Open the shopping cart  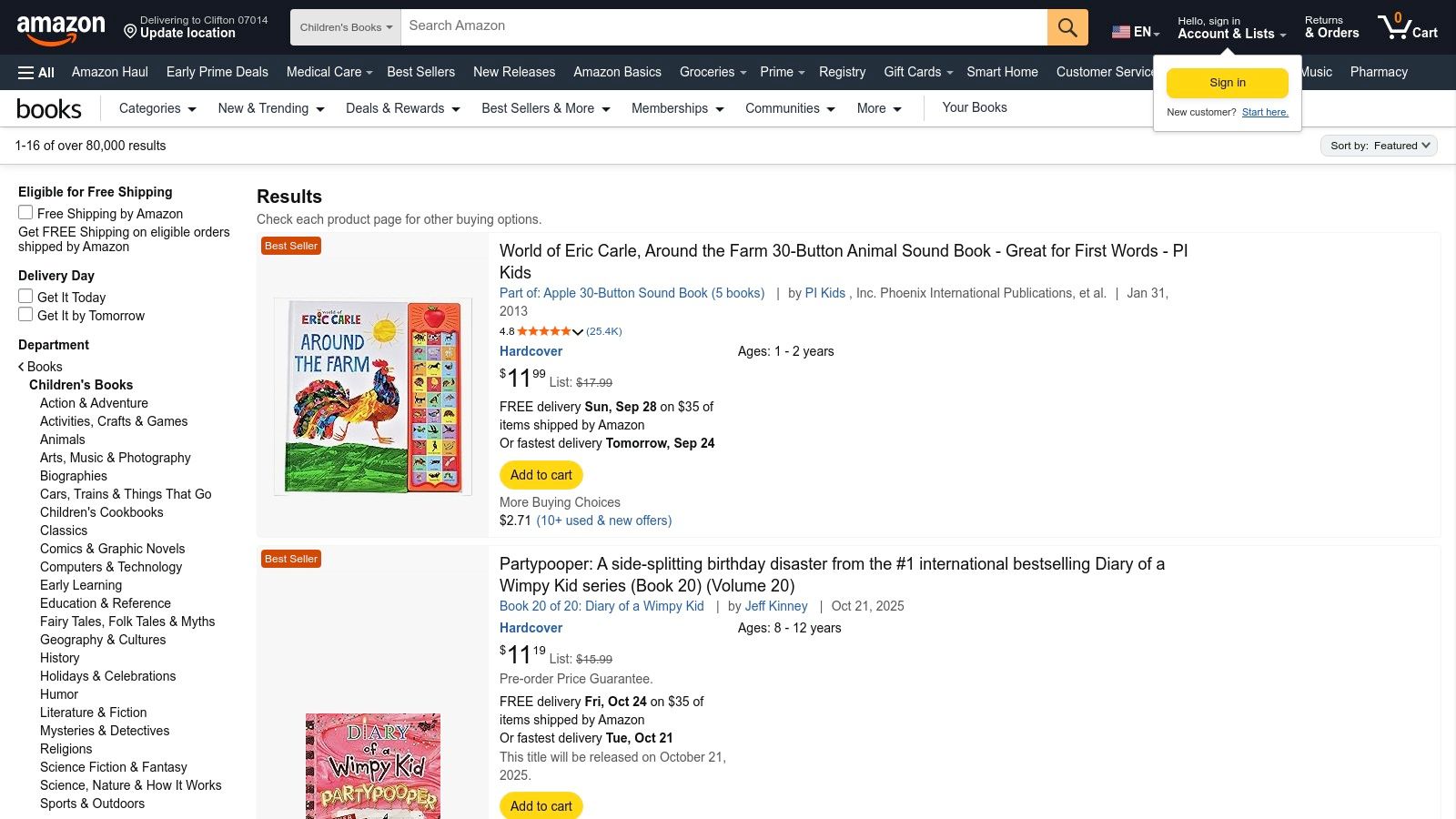tap(1407, 26)
